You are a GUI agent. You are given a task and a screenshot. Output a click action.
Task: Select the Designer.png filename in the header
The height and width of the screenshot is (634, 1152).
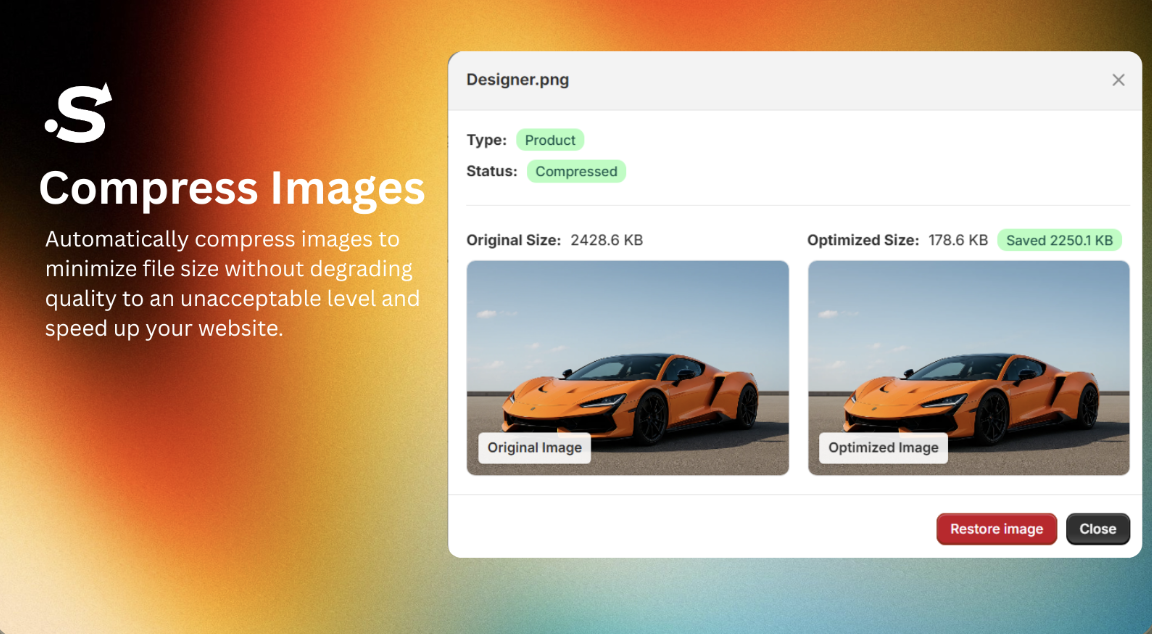point(517,79)
